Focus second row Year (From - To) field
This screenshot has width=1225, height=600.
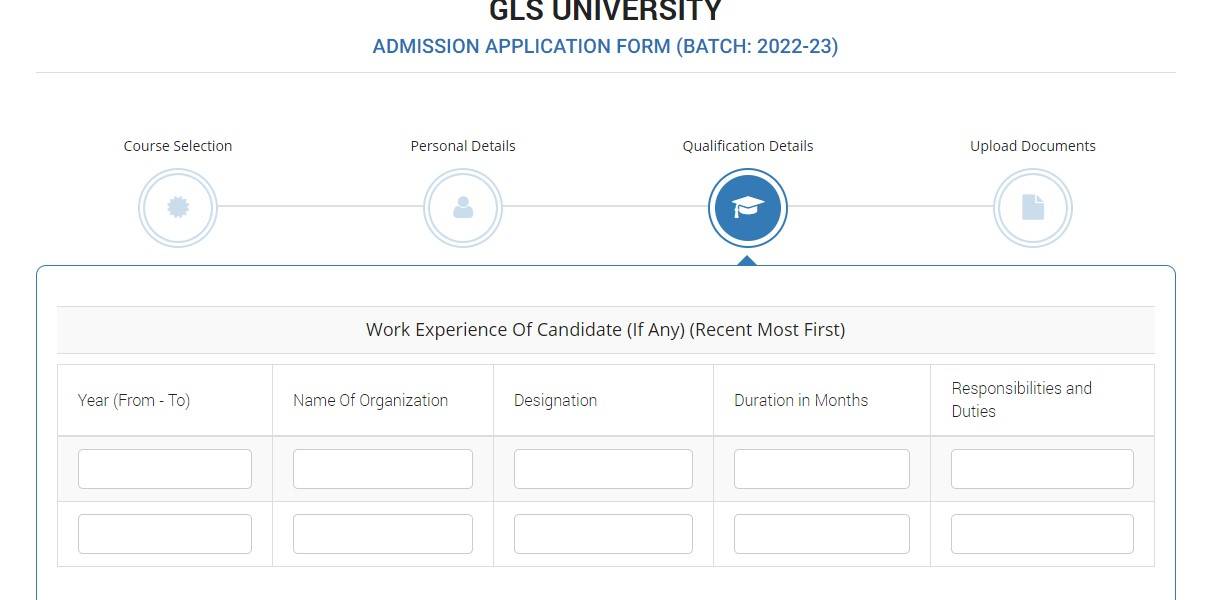(165, 534)
